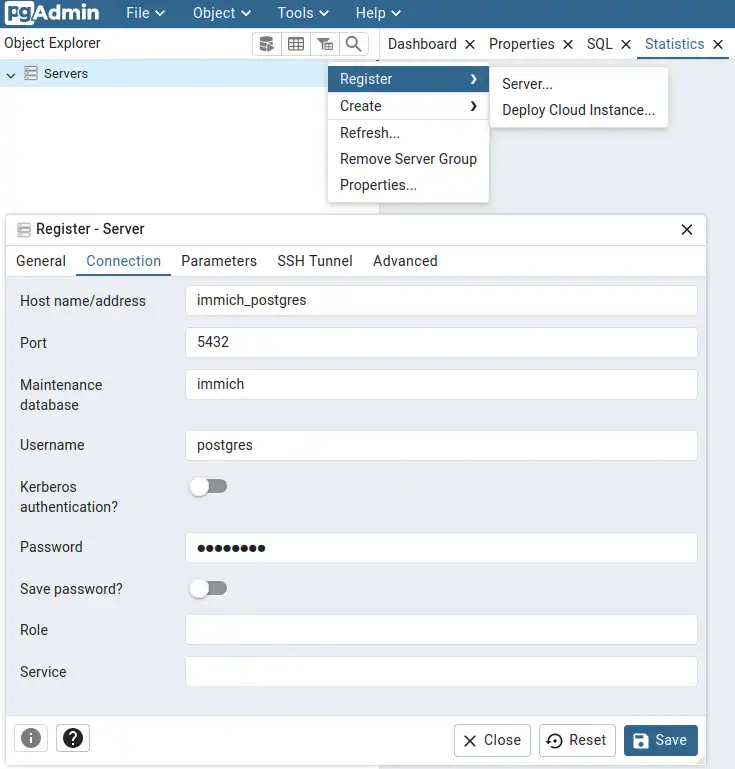Open Search Objects magnifier icon
Screen dimensions: 735x769
354,44
